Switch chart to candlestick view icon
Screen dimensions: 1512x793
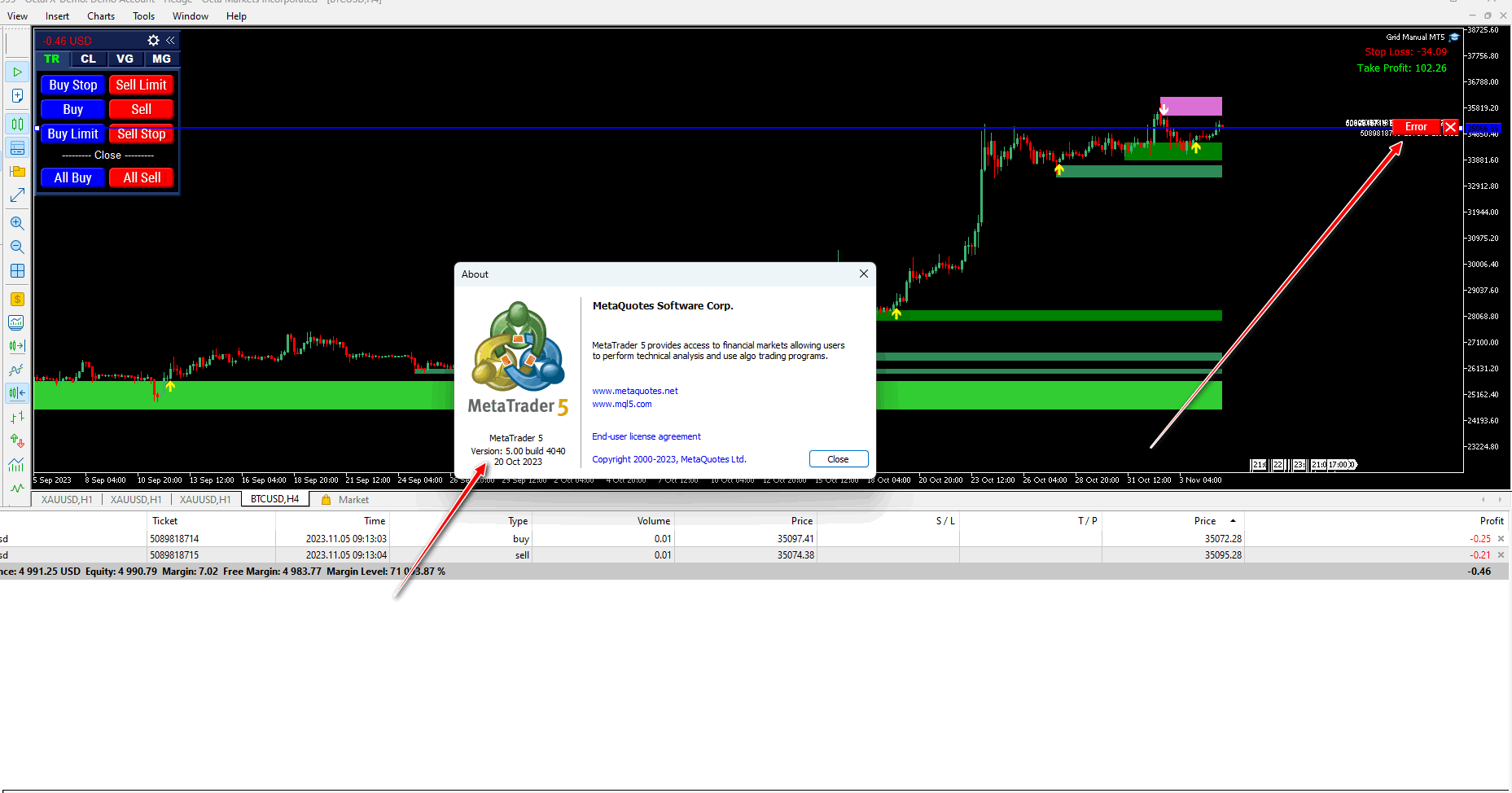pos(17,124)
